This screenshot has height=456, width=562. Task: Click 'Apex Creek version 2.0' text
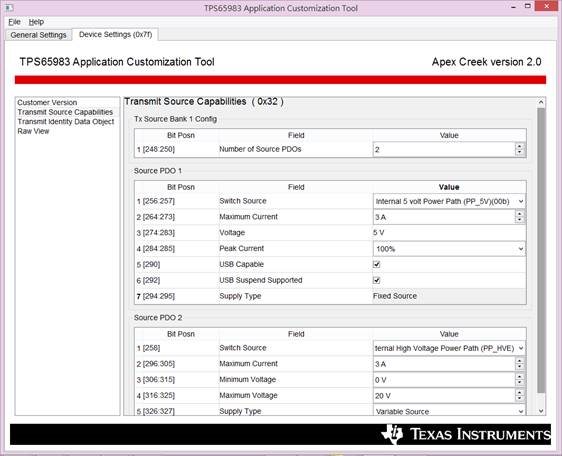pos(486,62)
